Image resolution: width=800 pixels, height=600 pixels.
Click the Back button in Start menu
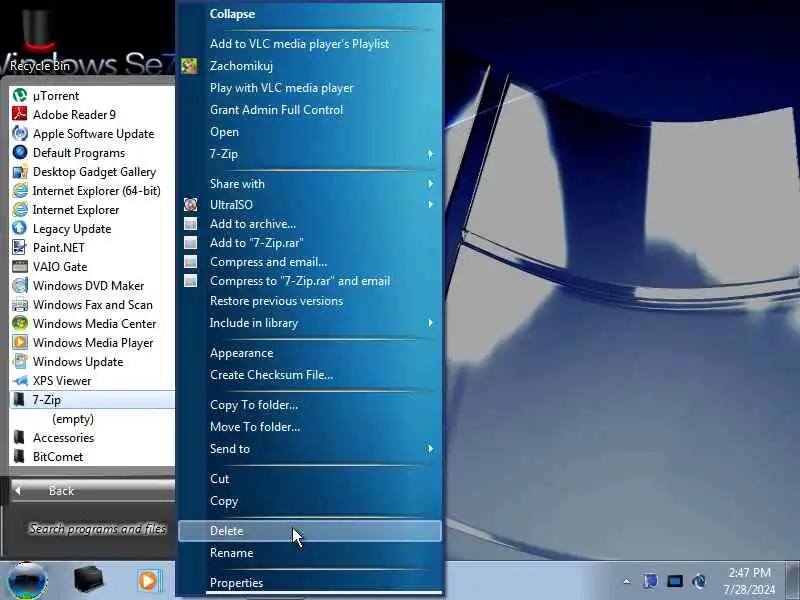(93, 491)
